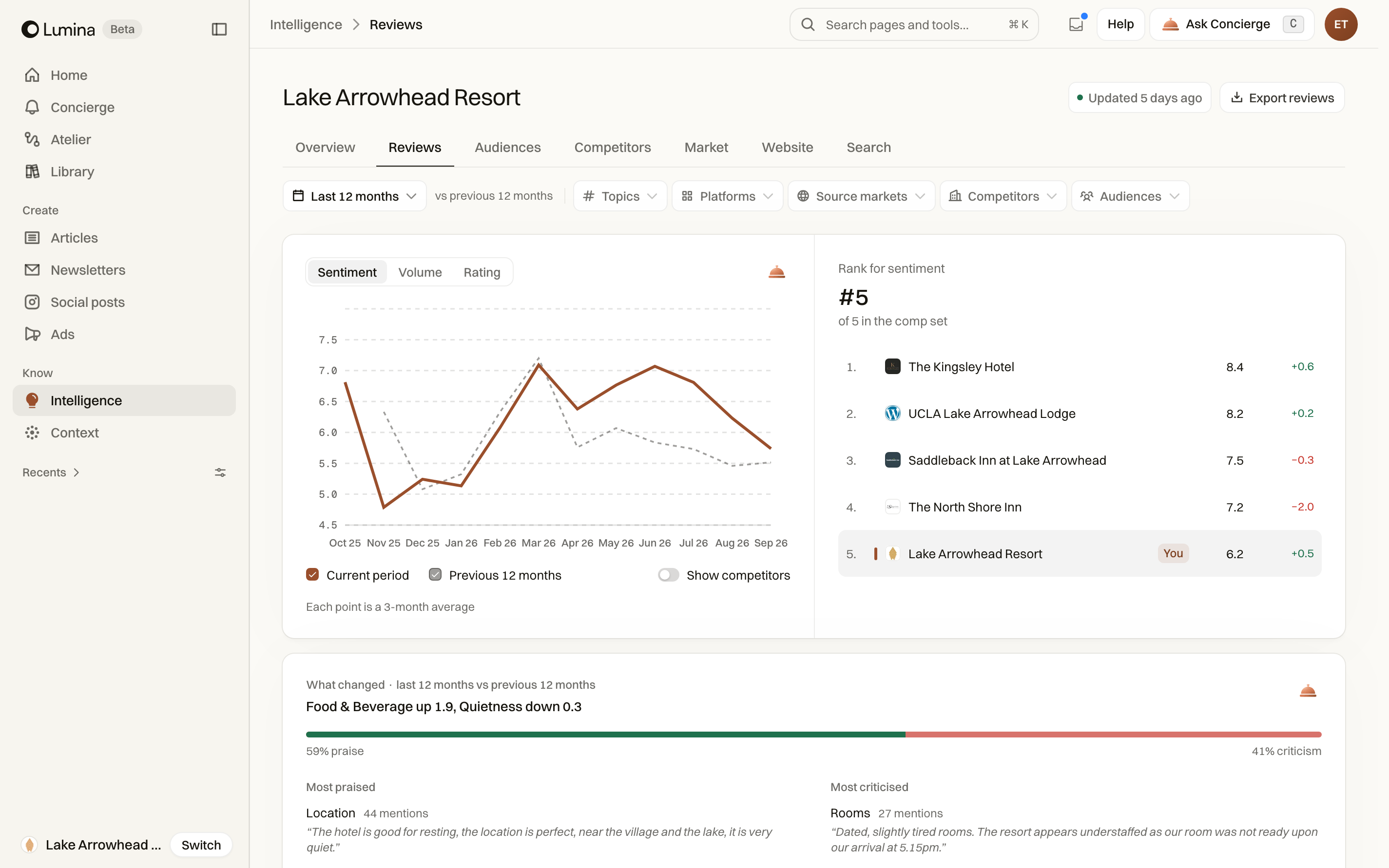Switch to the Competitors tab
The image size is (1389, 868).
click(x=612, y=148)
